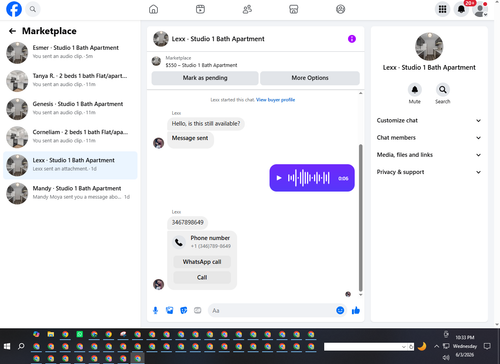Open the Groups tab icon

[x=340, y=9]
